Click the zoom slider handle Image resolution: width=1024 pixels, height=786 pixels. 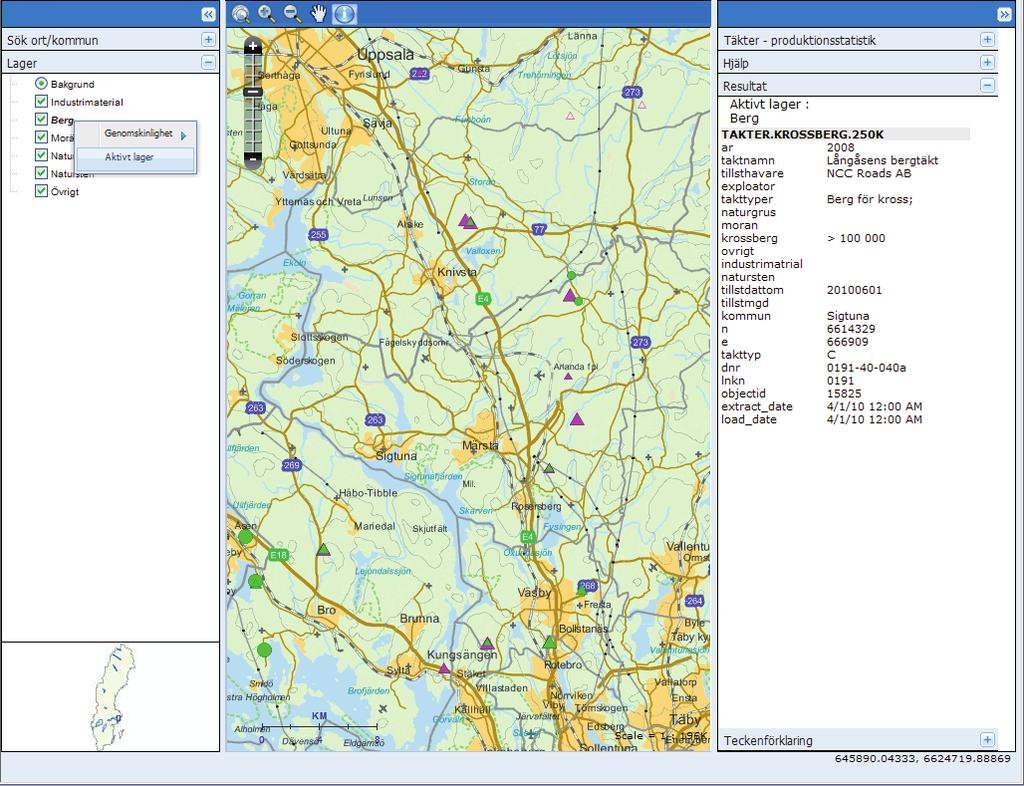[253, 92]
